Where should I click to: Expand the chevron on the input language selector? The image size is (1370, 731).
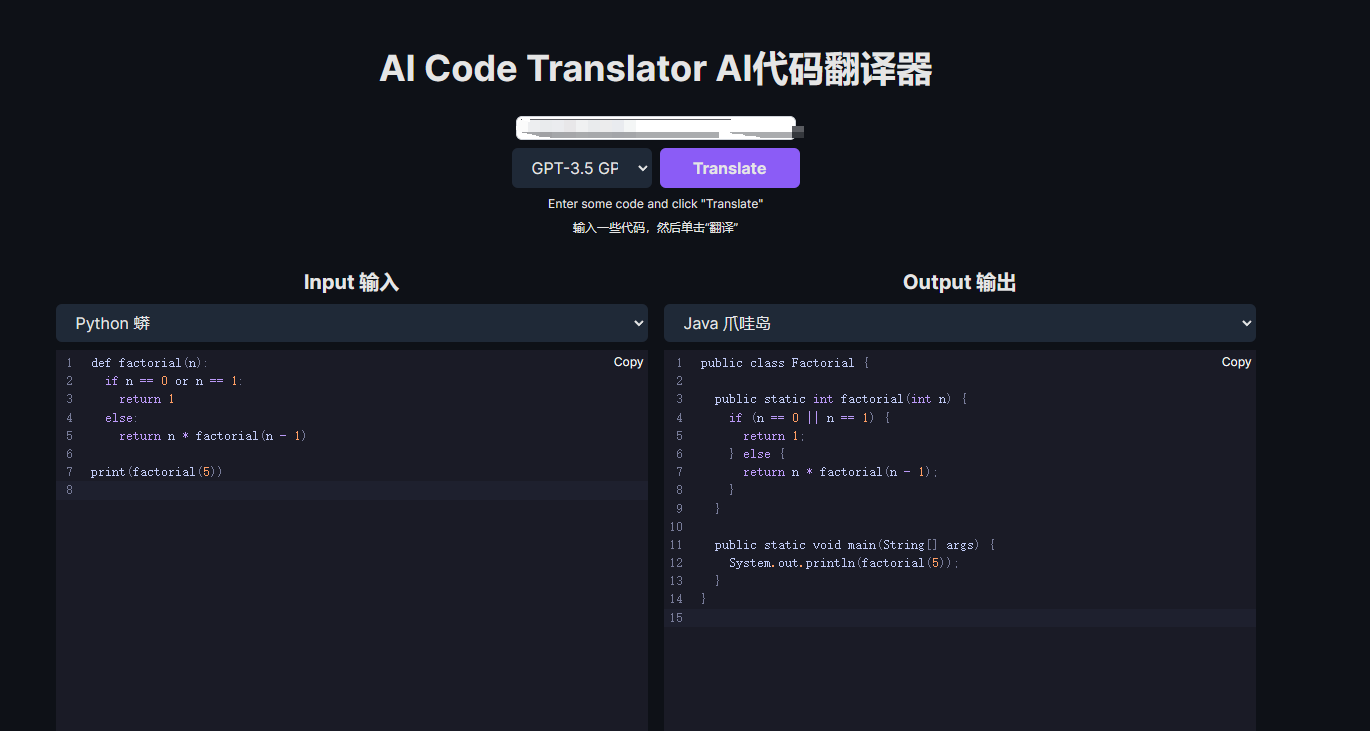pos(639,323)
